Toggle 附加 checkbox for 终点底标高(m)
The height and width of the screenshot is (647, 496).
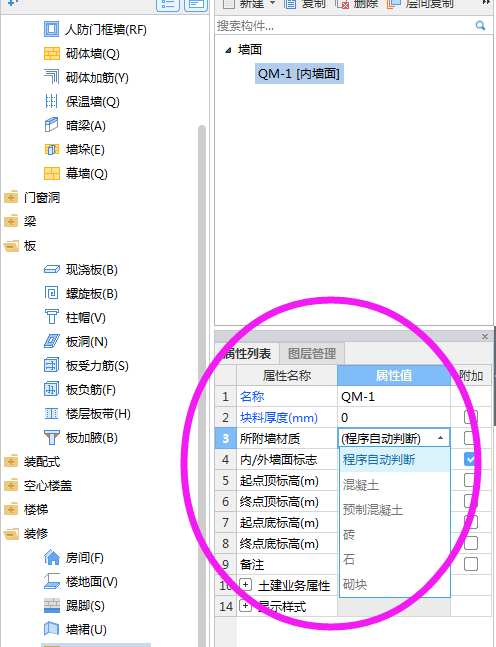click(471, 543)
